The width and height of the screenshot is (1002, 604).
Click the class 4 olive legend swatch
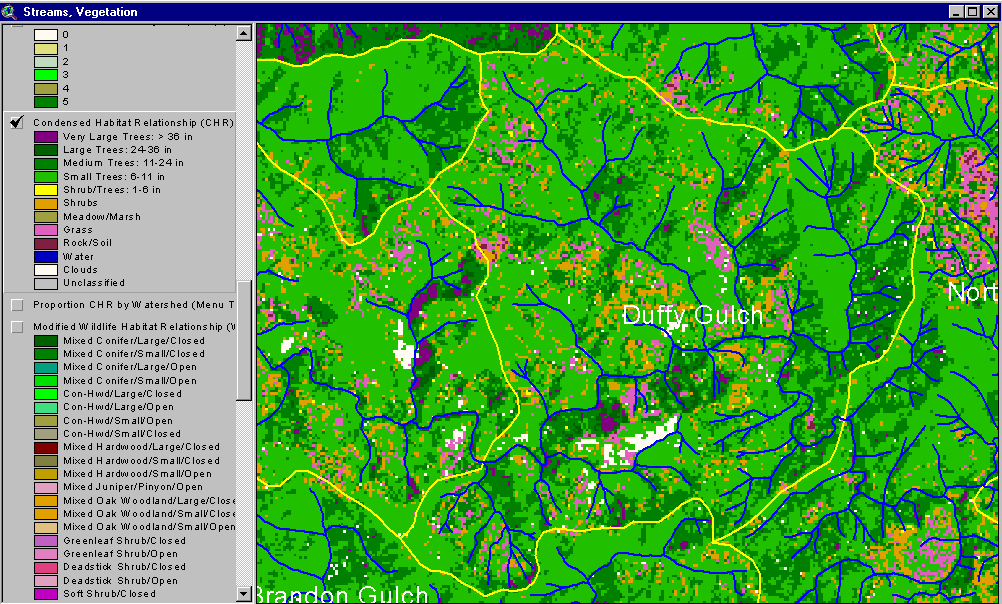(x=46, y=89)
